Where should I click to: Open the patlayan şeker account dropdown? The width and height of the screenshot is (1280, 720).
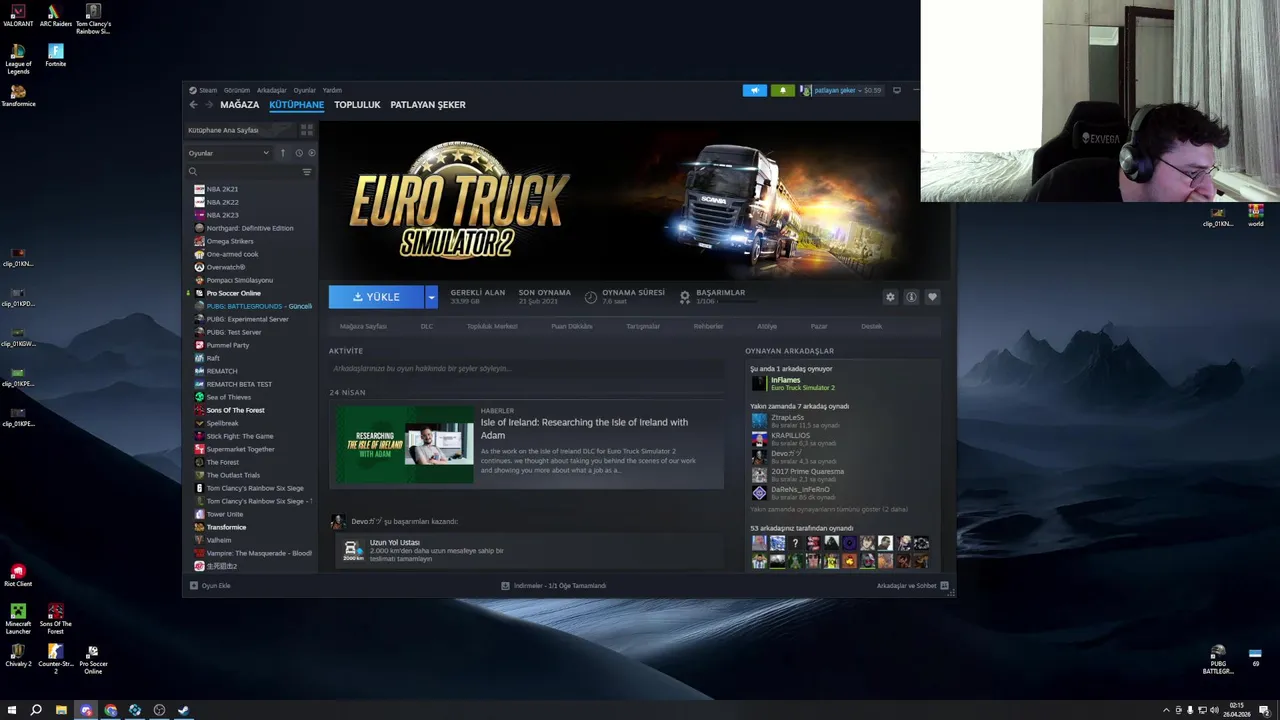pyautogui.click(x=840, y=90)
